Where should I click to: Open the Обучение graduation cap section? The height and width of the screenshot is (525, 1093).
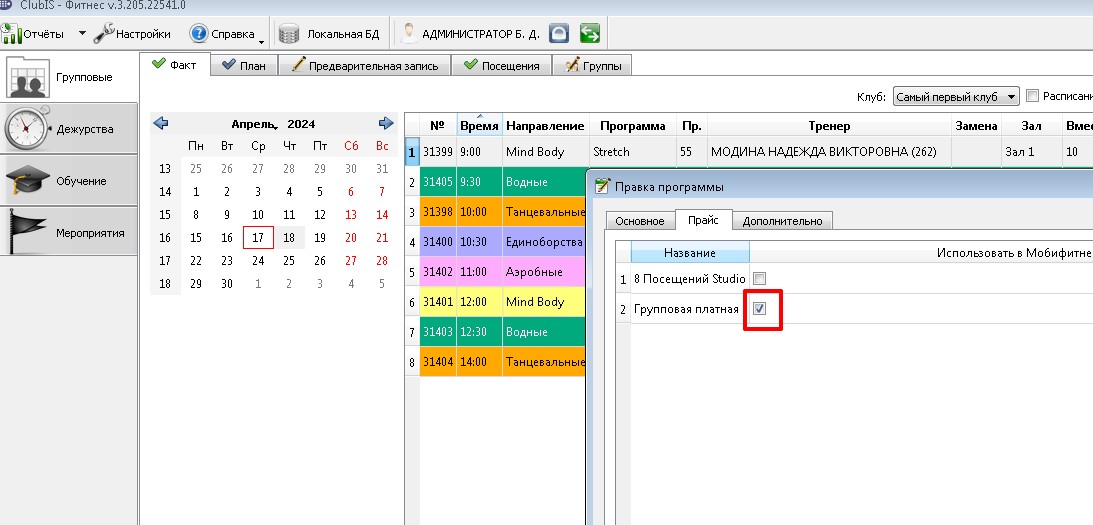(x=68, y=181)
